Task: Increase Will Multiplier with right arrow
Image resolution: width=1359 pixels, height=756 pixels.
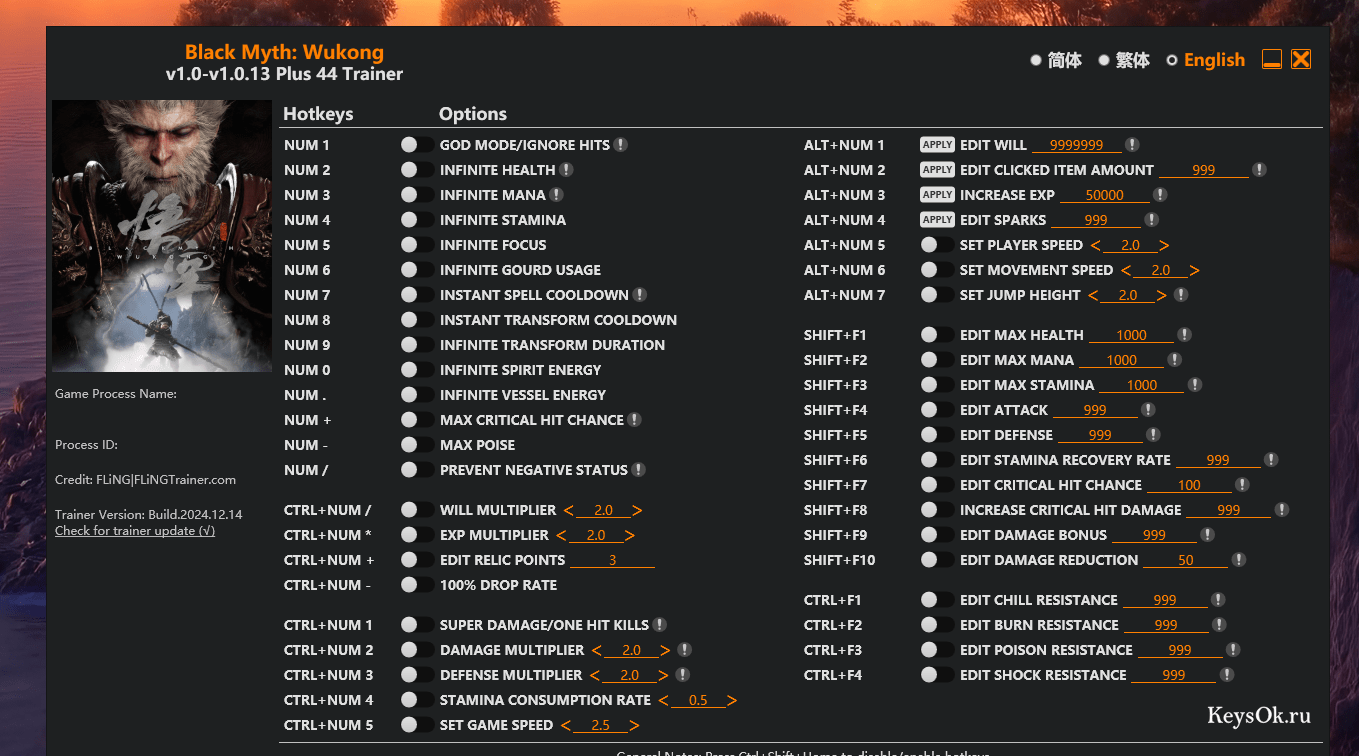Action: click(x=637, y=510)
